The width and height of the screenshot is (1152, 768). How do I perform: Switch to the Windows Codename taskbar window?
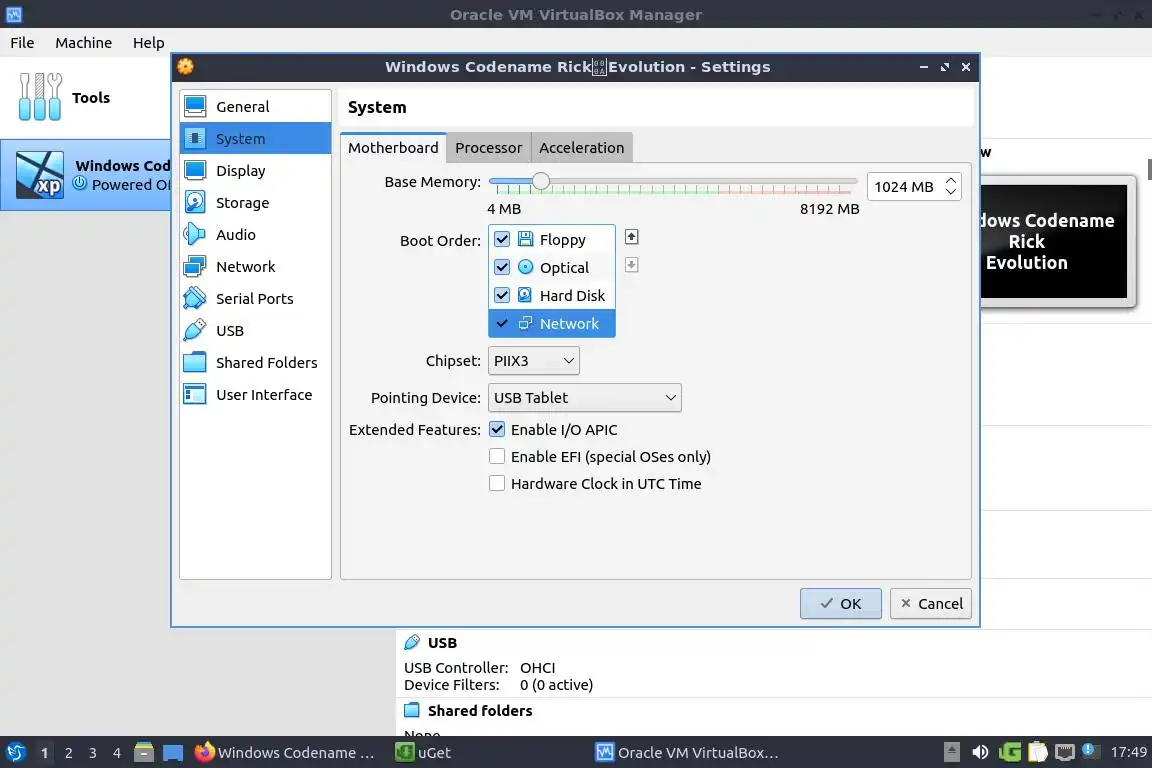point(284,753)
